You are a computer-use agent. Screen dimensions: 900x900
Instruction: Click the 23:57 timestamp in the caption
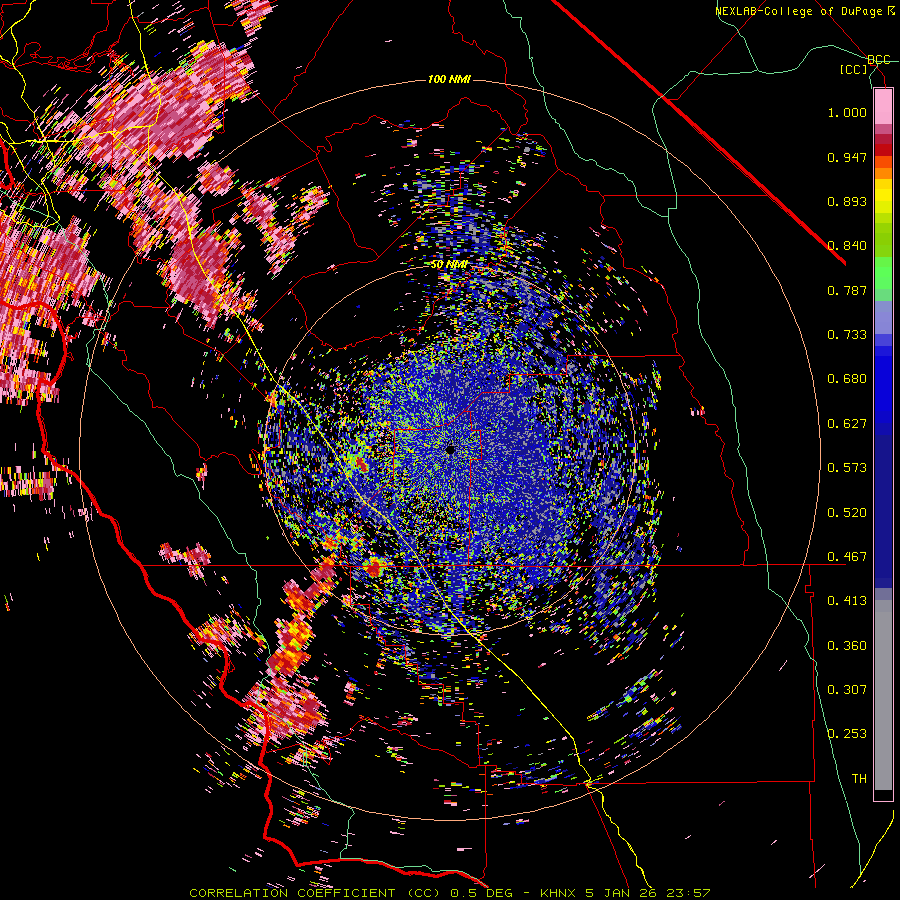pos(689,893)
